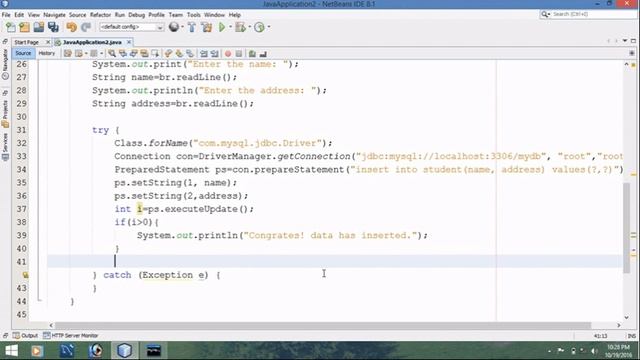Image resolution: width=640 pixels, height=360 pixels.
Task: Open the Services side panel
Action: pyautogui.click(x=5, y=147)
